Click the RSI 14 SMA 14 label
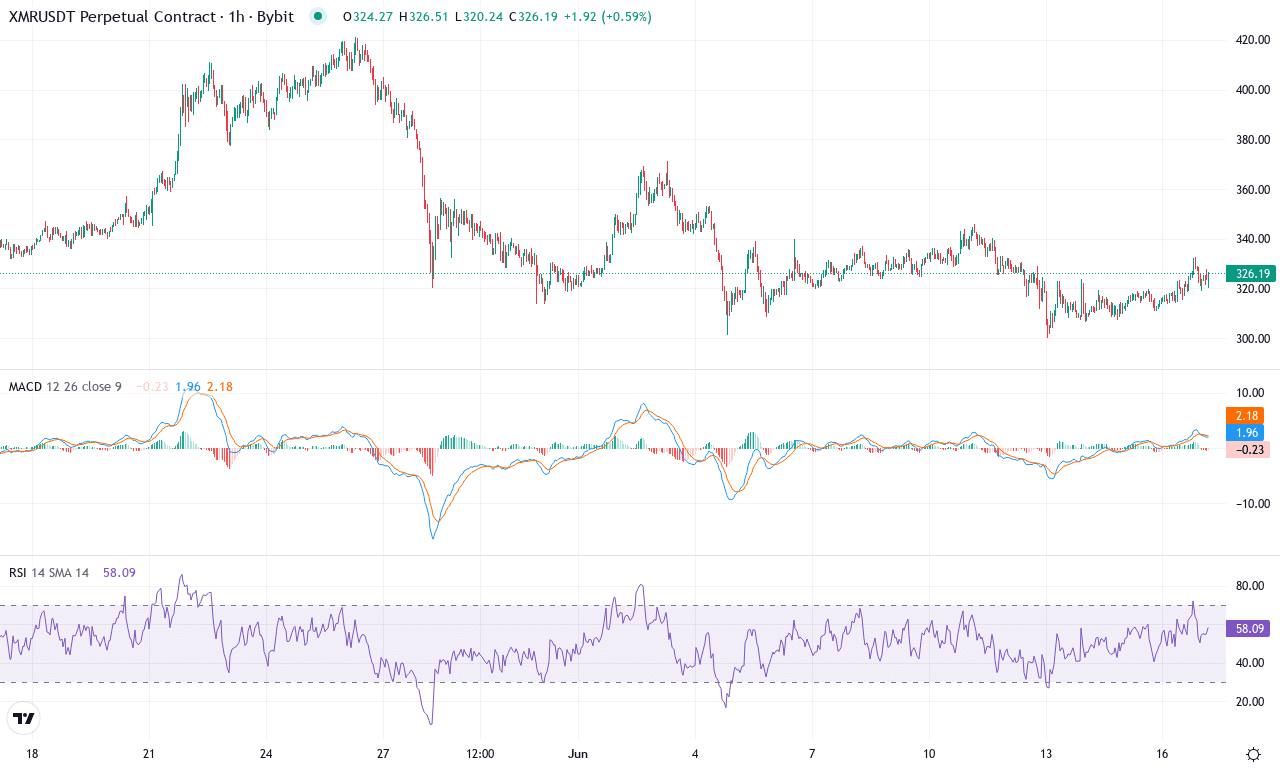 coord(48,572)
